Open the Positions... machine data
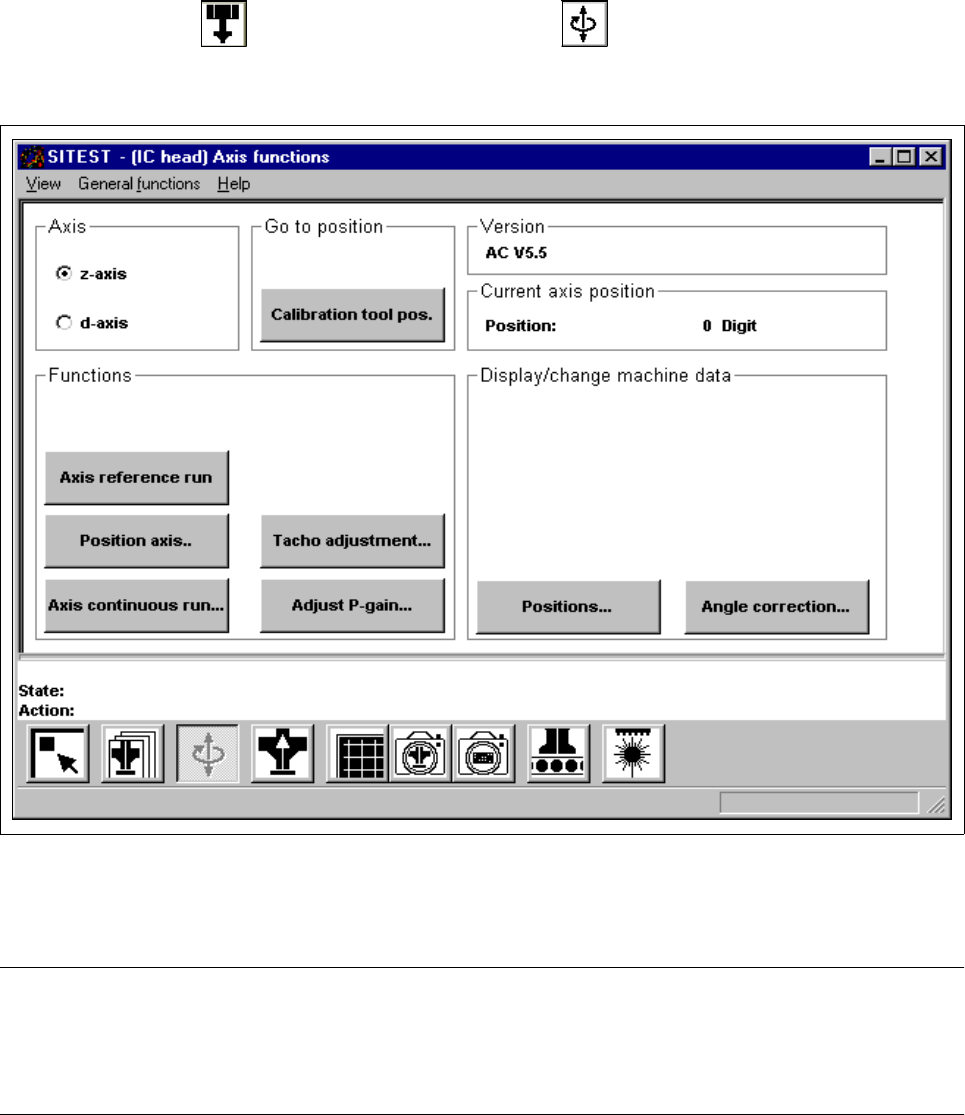 (x=568, y=607)
